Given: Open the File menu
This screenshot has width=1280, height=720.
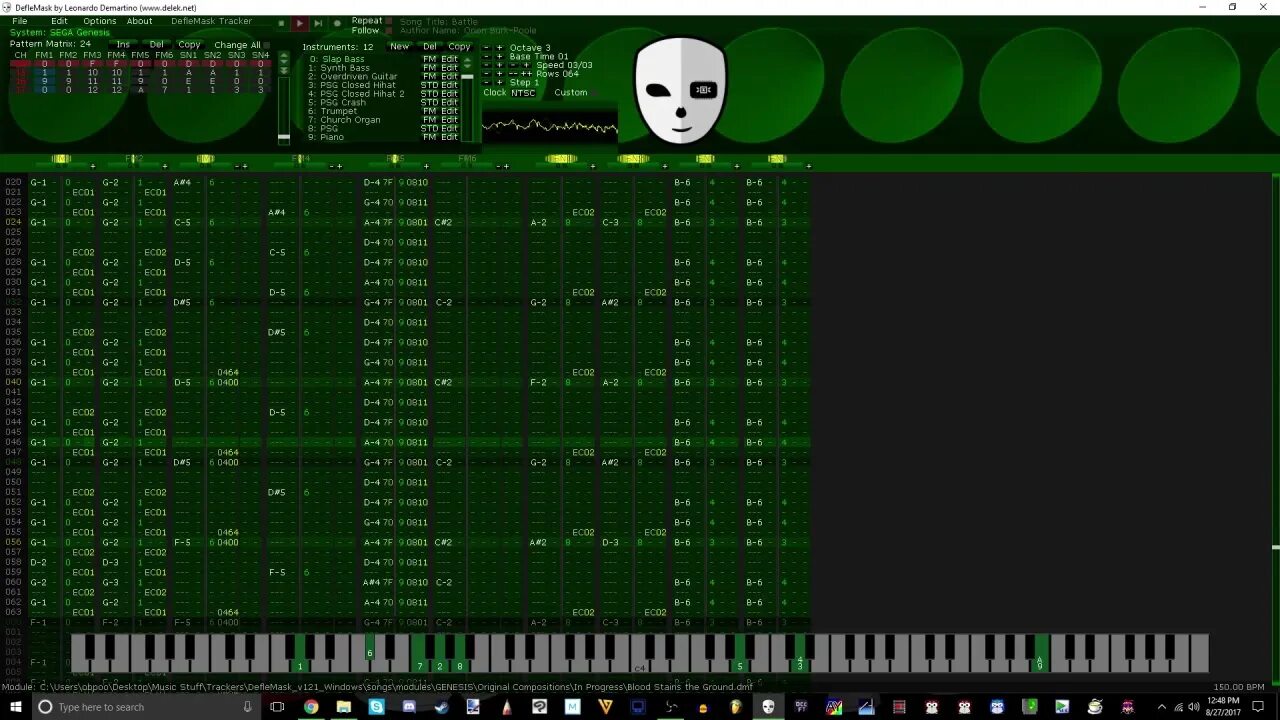Looking at the screenshot, I should pyautogui.click(x=20, y=21).
